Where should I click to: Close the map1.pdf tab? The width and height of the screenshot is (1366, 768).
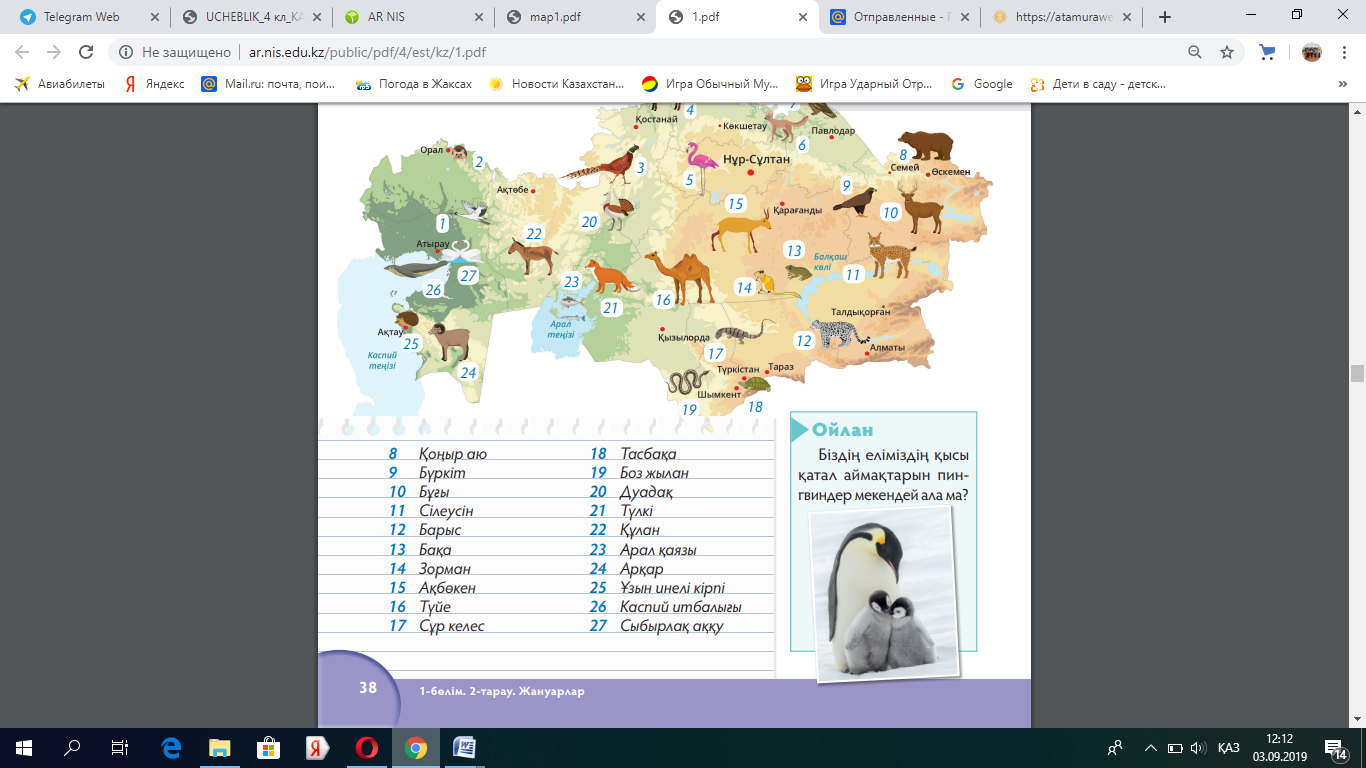click(639, 17)
